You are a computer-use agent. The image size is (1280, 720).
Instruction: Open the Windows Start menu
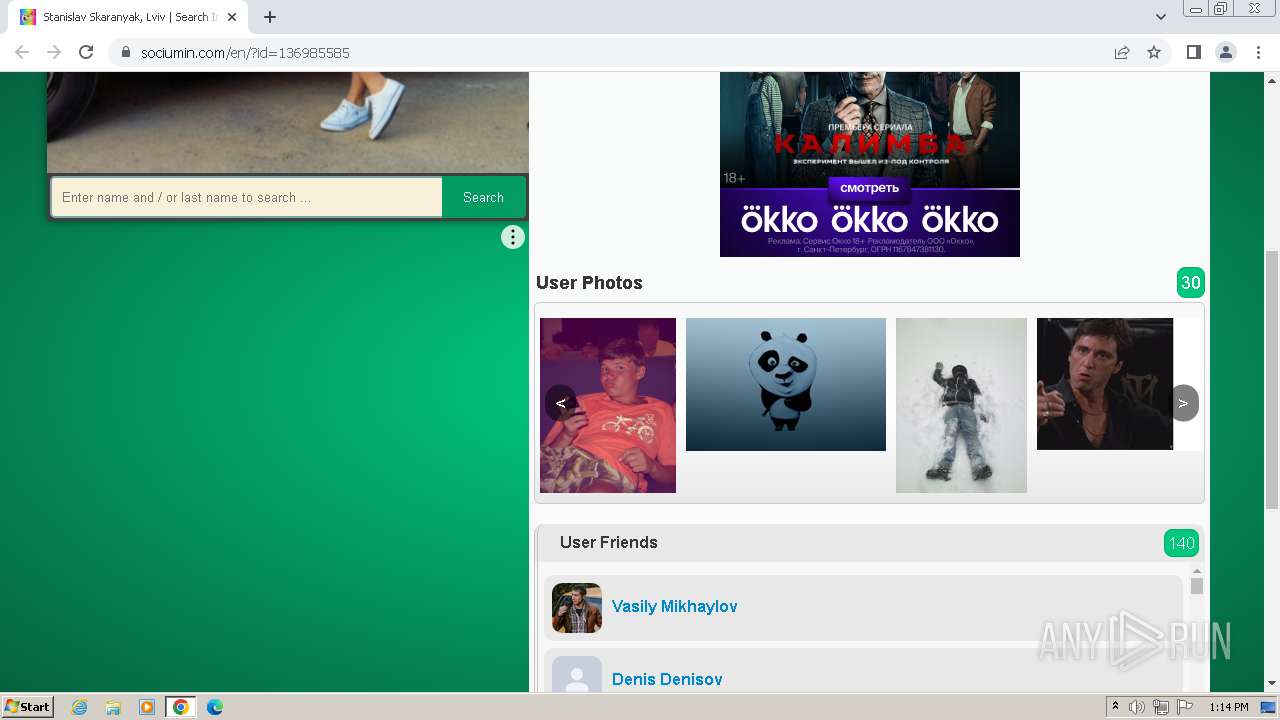tap(28, 706)
